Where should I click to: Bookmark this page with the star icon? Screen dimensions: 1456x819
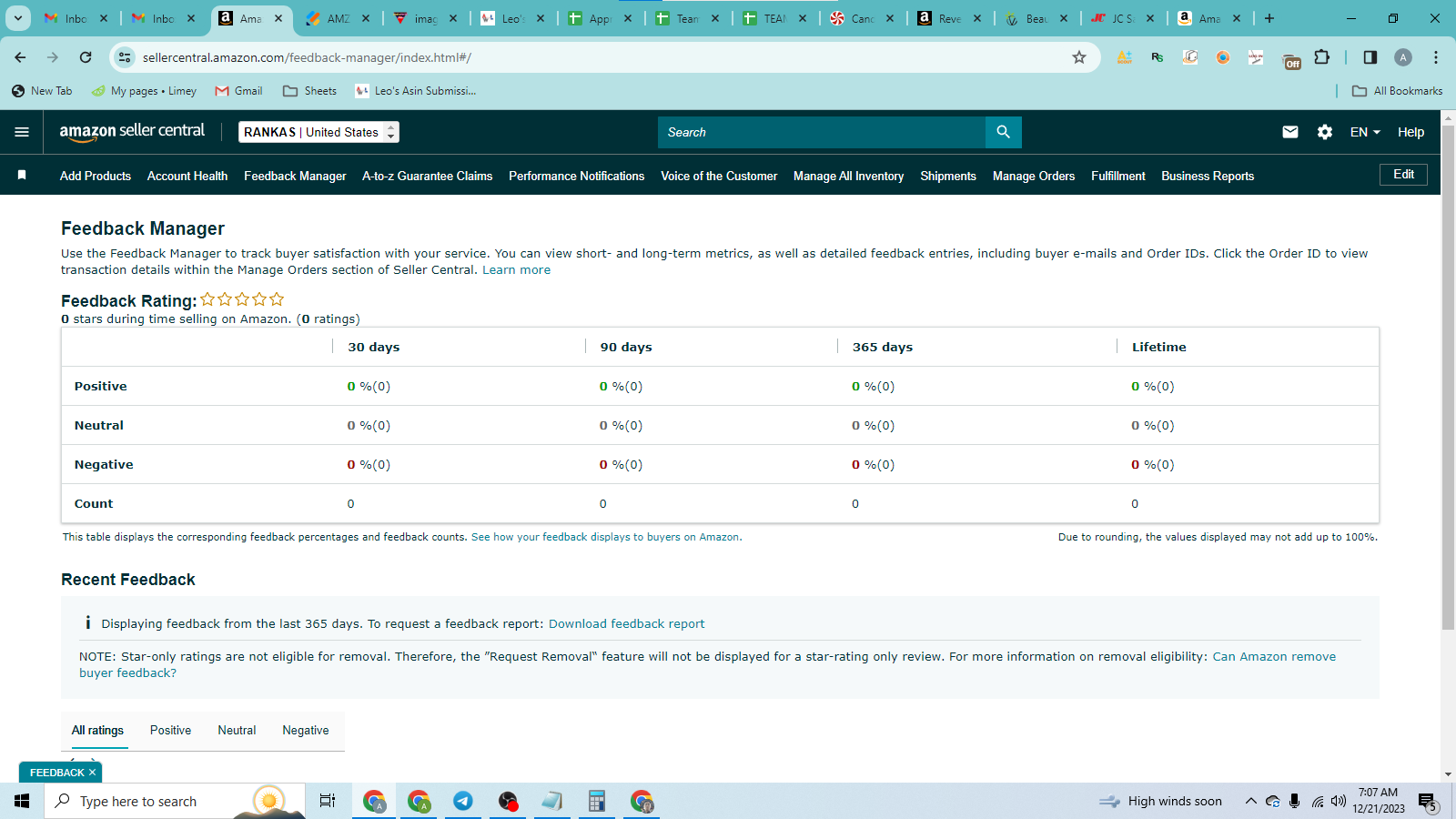click(x=1079, y=57)
